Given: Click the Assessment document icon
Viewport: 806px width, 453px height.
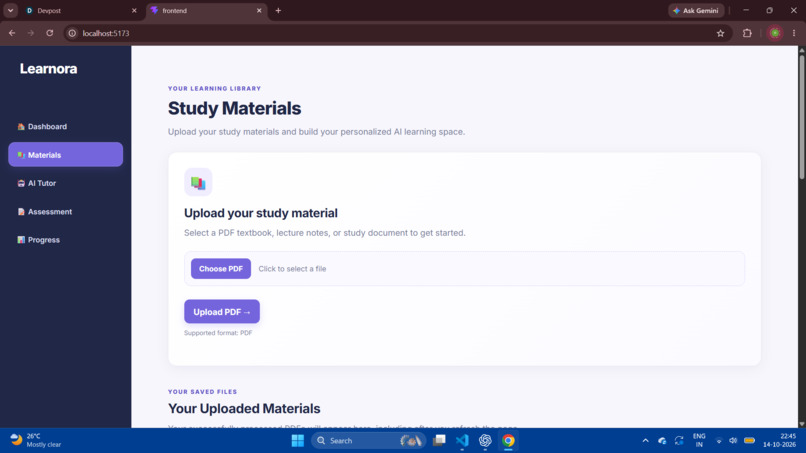Looking at the screenshot, I should click(21, 211).
